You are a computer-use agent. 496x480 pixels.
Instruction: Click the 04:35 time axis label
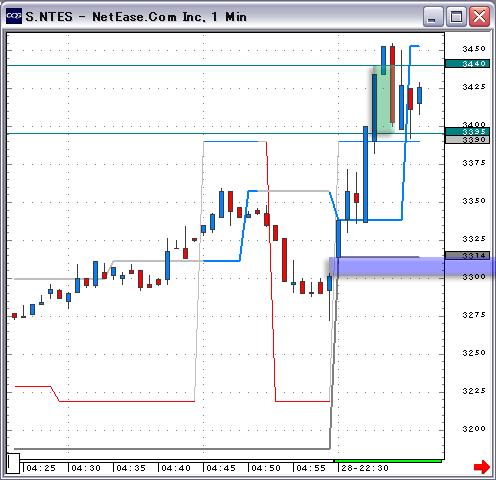(131, 468)
